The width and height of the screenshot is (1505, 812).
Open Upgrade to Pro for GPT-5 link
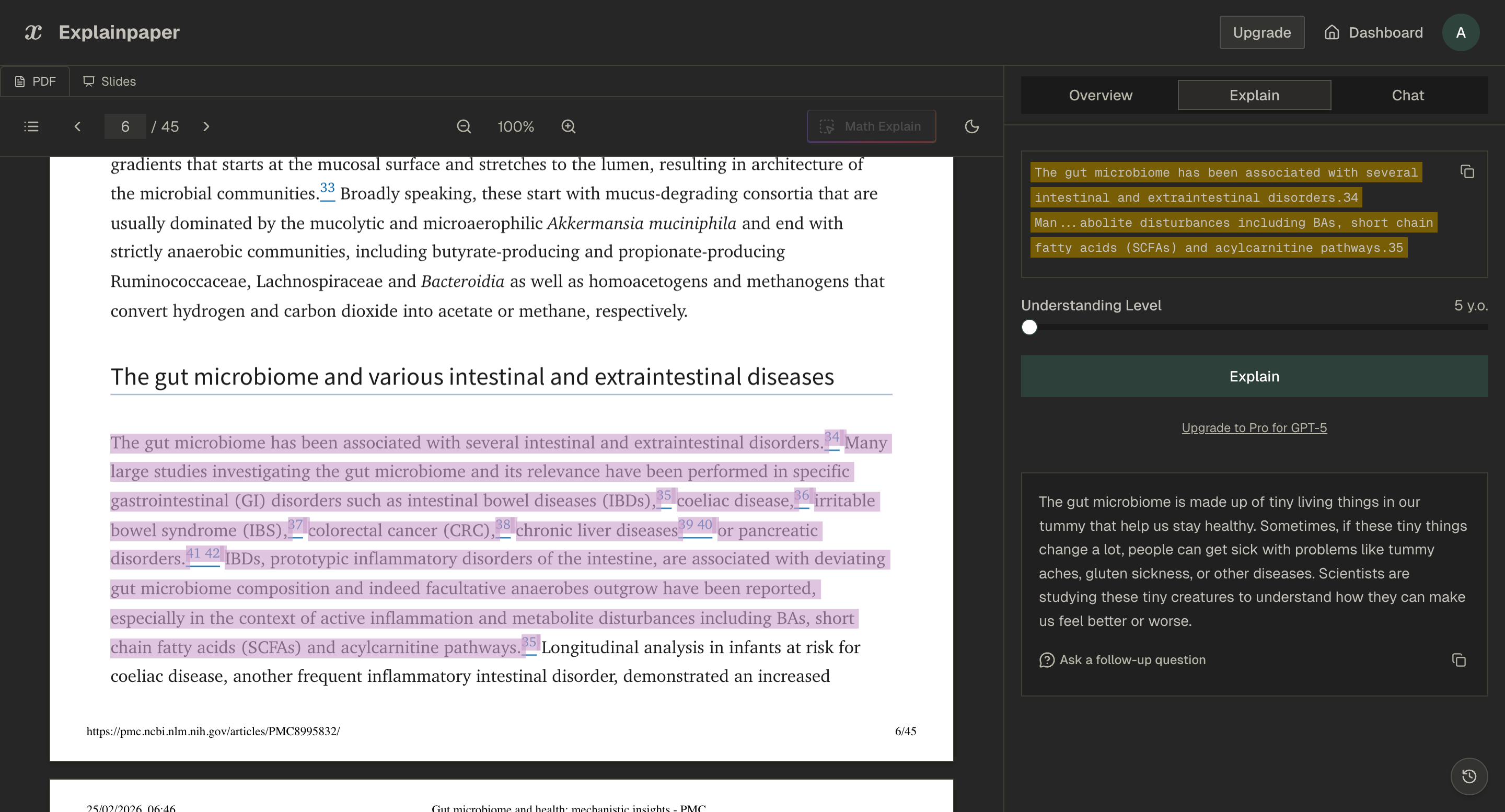[x=1254, y=427]
